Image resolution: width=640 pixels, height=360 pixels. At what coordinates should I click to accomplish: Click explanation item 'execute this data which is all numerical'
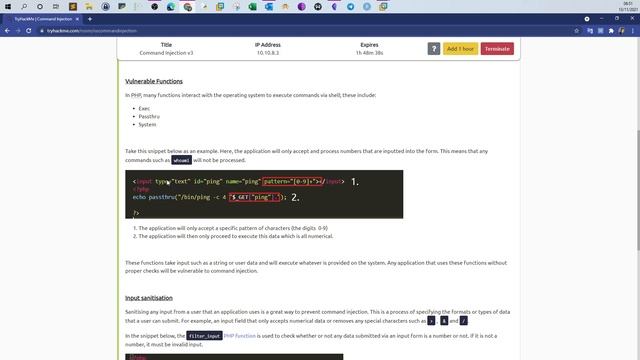(x=236, y=236)
